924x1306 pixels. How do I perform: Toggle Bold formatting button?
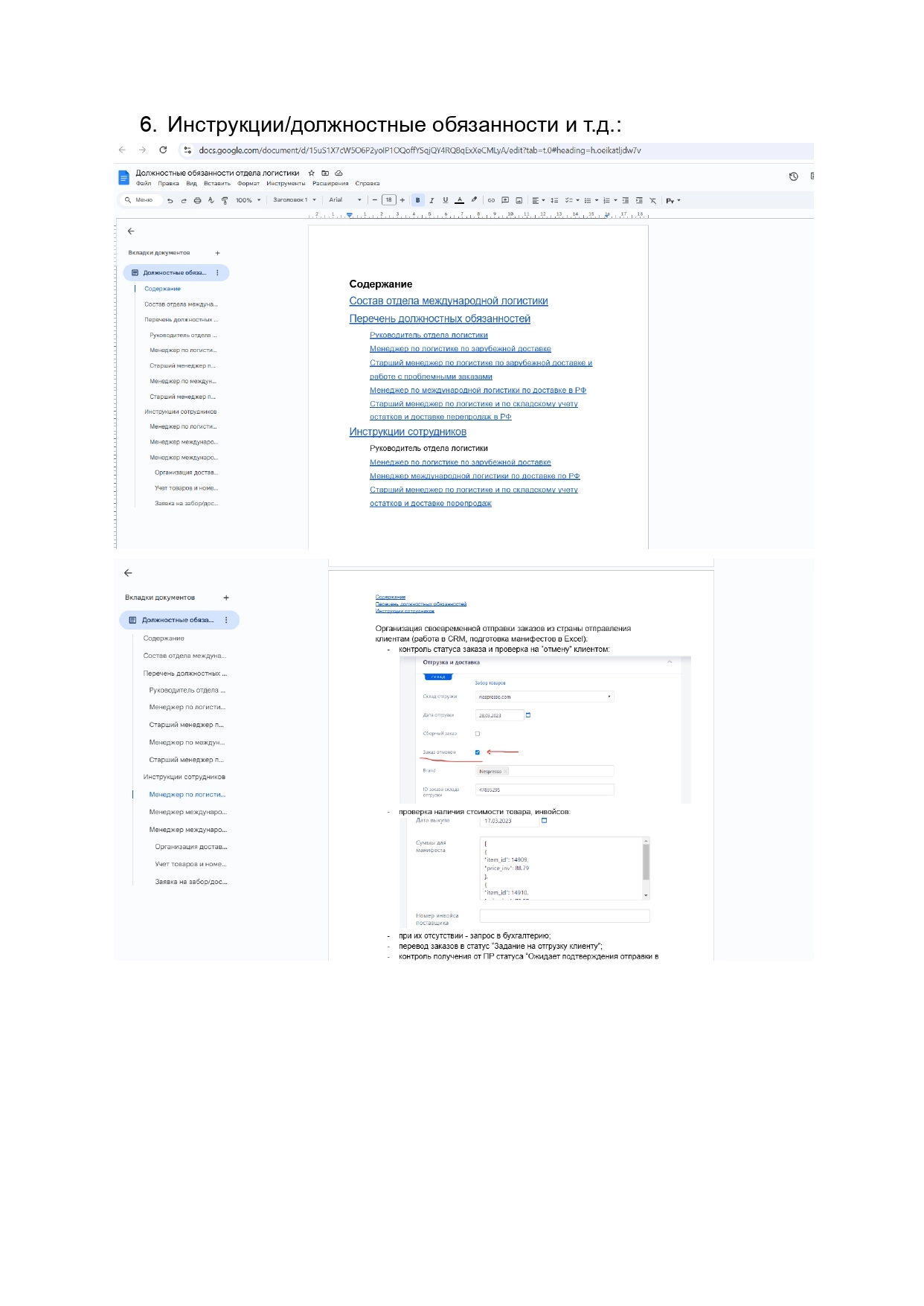[418, 200]
